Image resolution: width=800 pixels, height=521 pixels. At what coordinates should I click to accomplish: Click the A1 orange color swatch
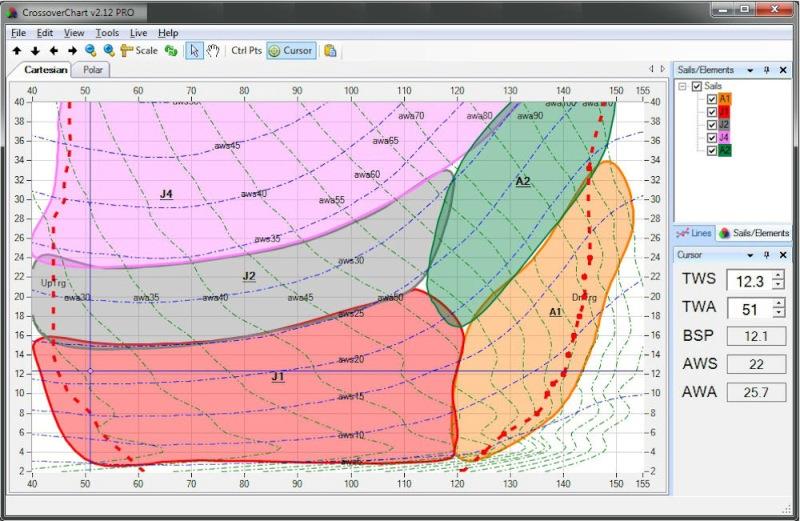coord(724,99)
